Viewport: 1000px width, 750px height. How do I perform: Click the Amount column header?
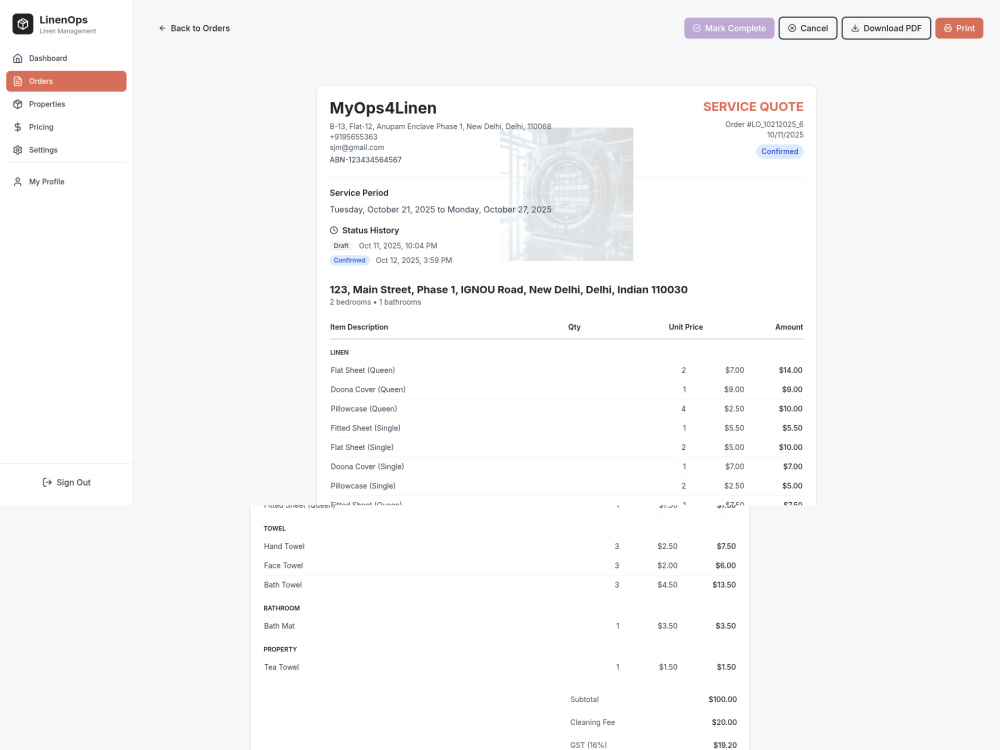tap(789, 327)
